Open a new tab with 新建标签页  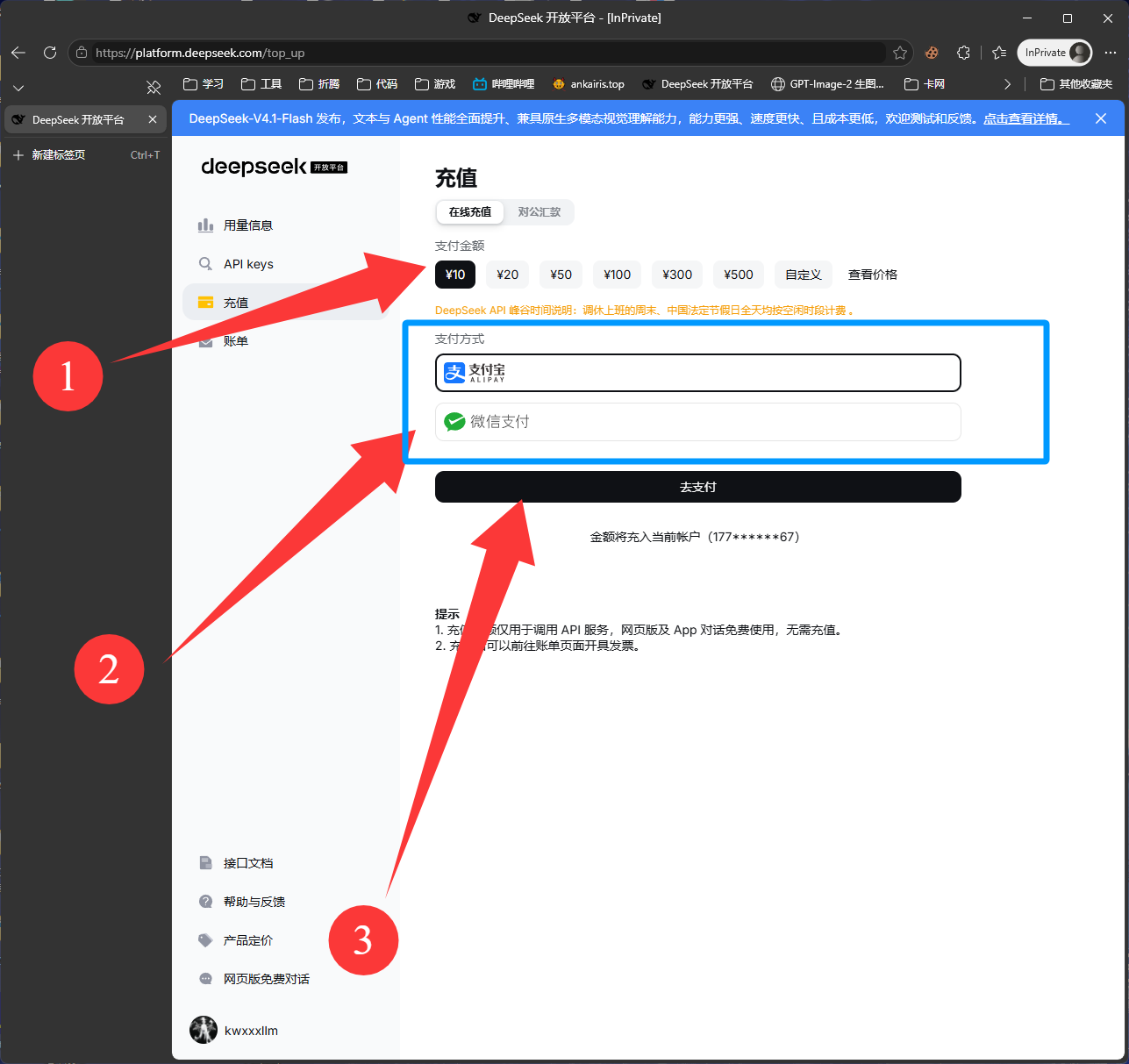coord(86,155)
